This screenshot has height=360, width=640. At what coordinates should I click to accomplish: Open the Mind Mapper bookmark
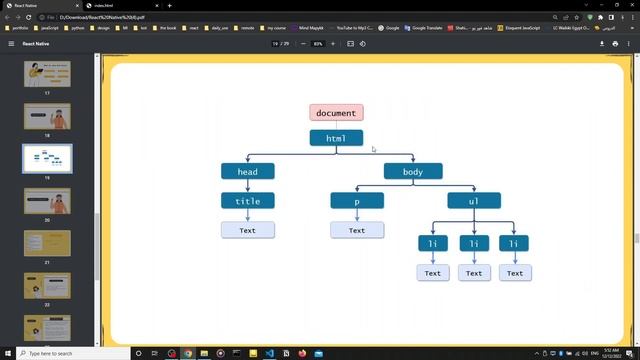[307, 28]
